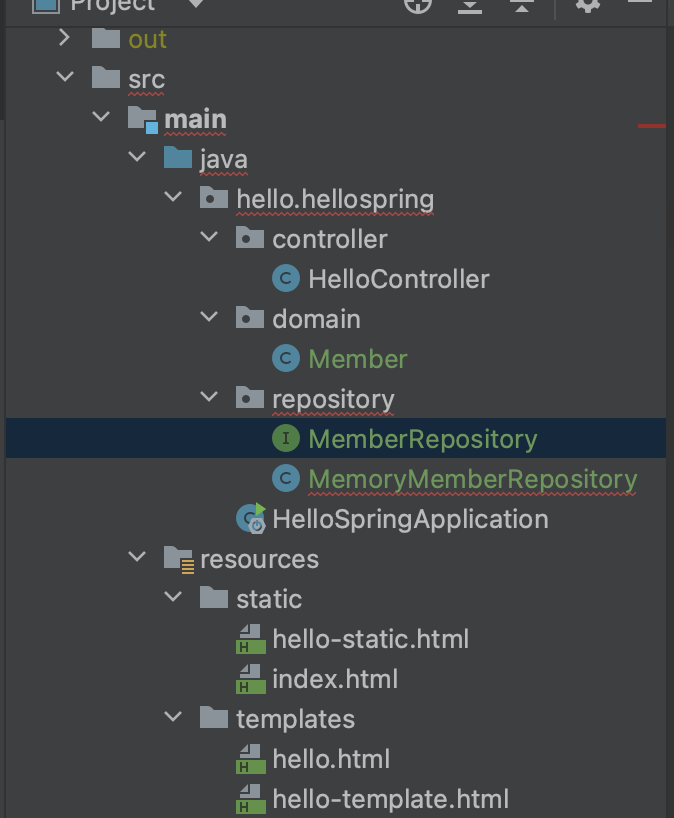The height and width of the screenshot is (818, 674).
Task: Select the main folder name
Action: 196,119
